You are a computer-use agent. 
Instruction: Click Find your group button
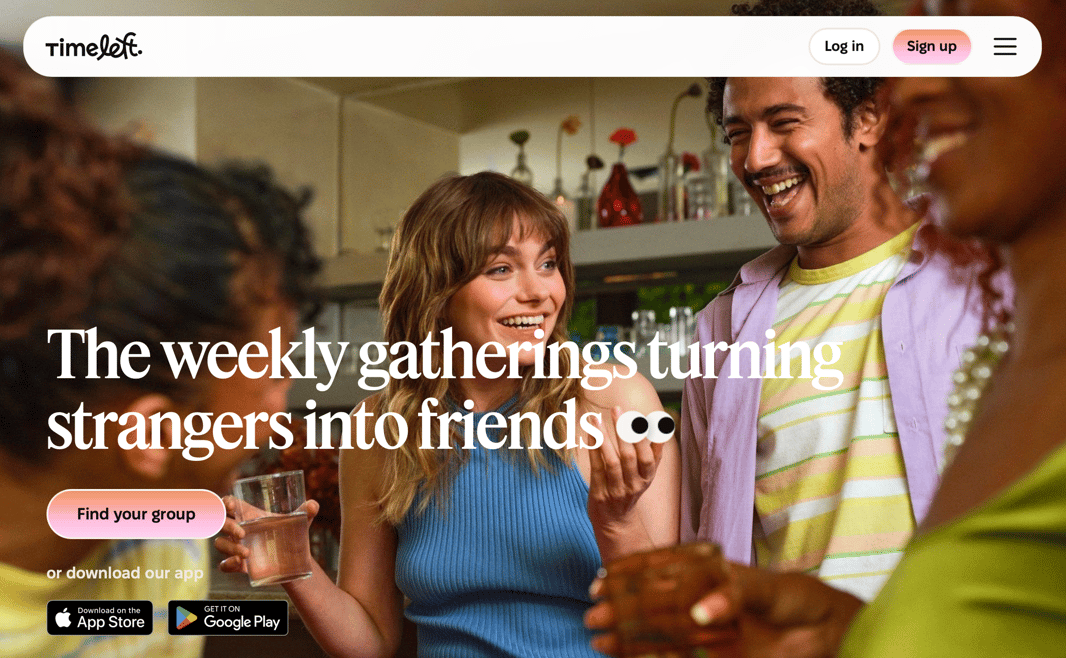(x=136, y=514)
